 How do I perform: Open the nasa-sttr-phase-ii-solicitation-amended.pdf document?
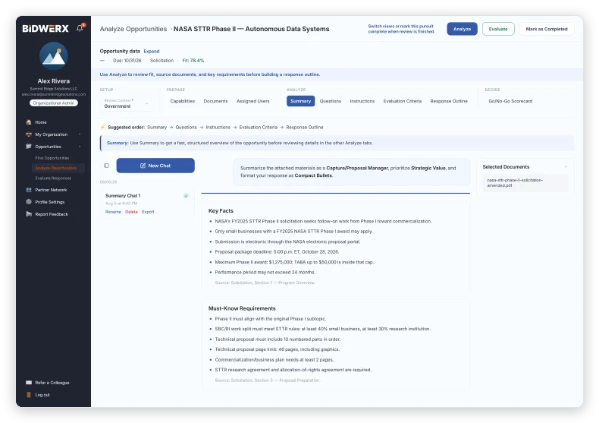(x=525, y=183)
